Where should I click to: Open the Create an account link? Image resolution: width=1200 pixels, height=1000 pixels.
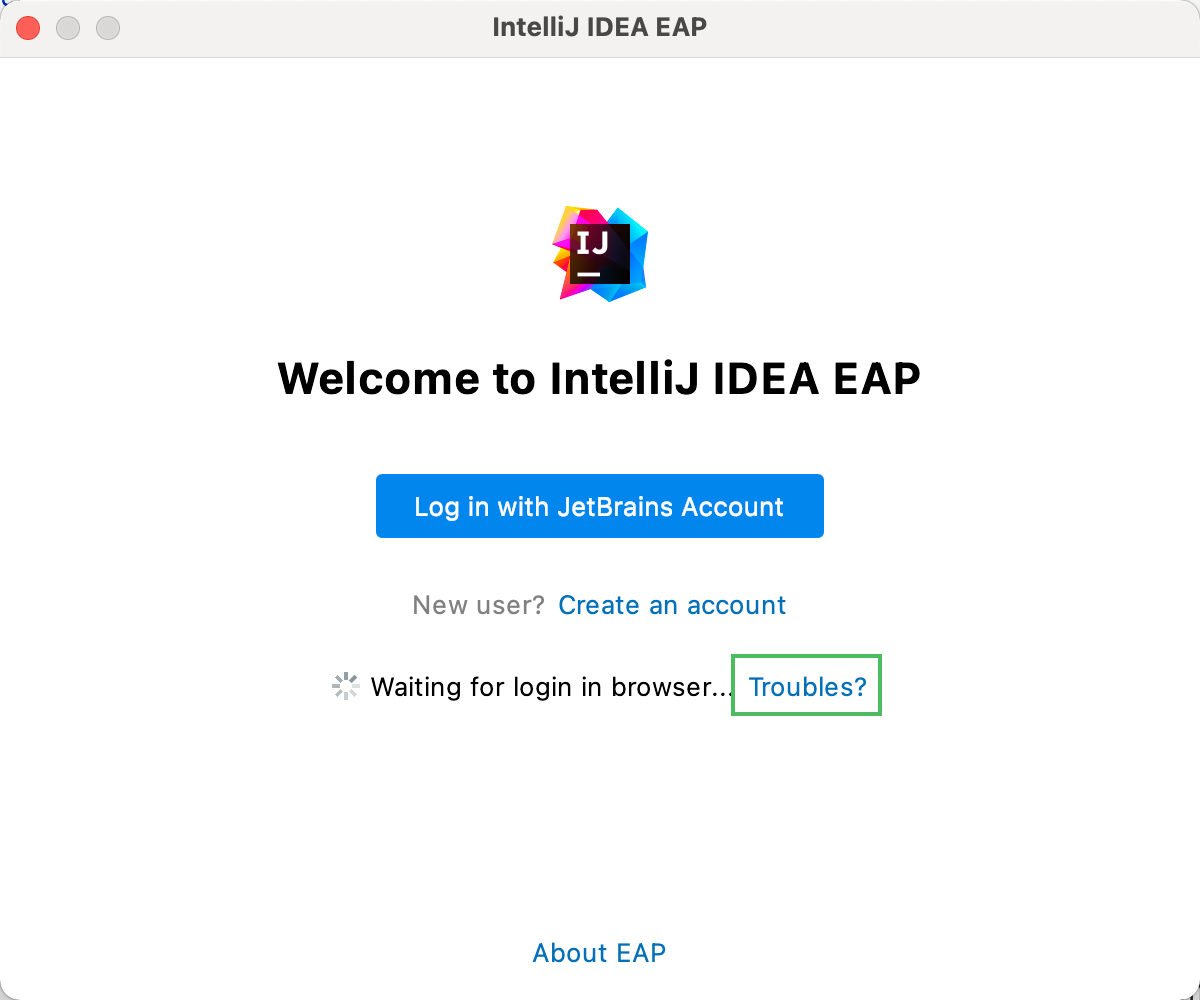[x=672, y=605]
